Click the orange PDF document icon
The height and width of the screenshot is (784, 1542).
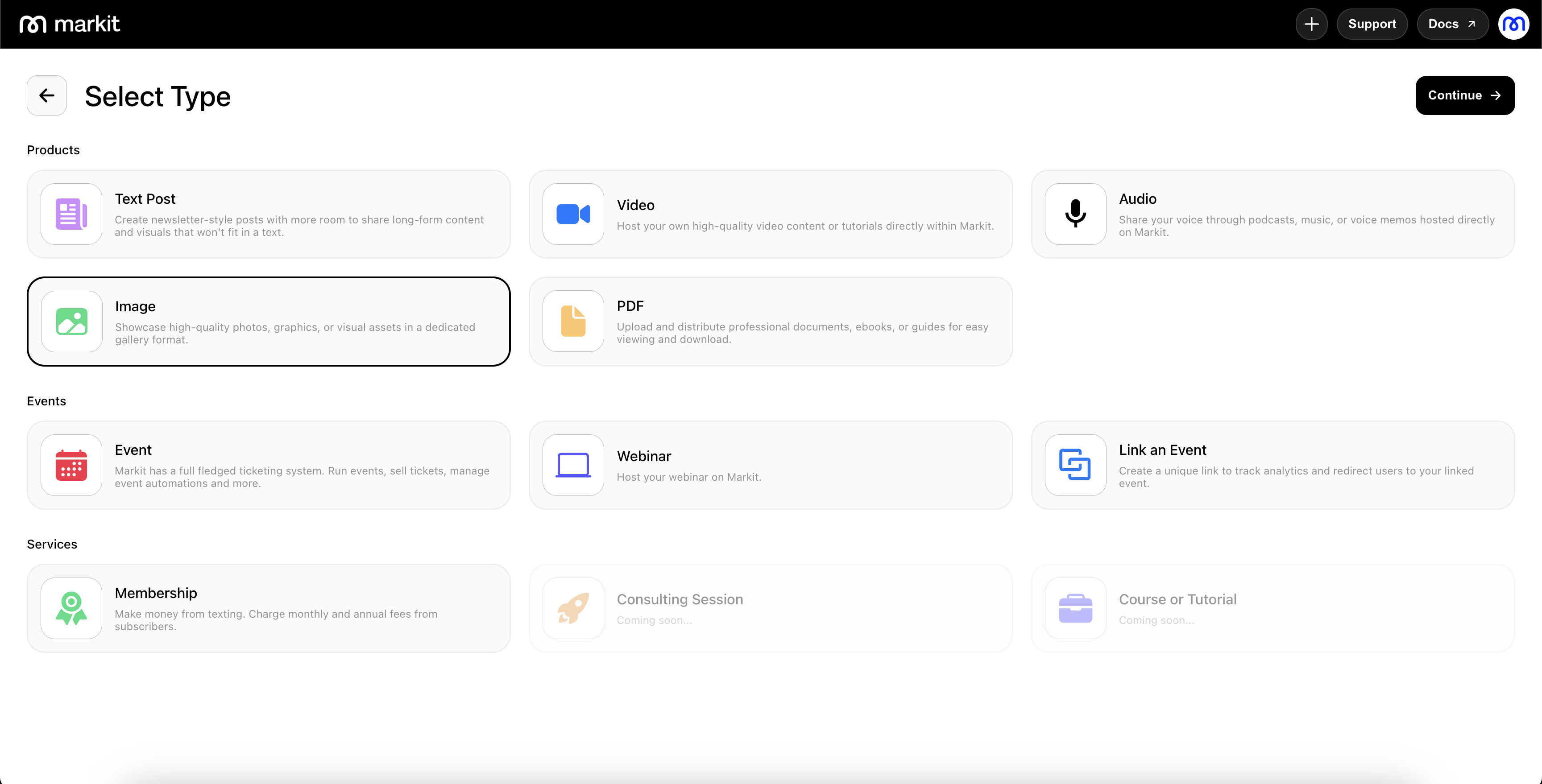click(573, 322)
